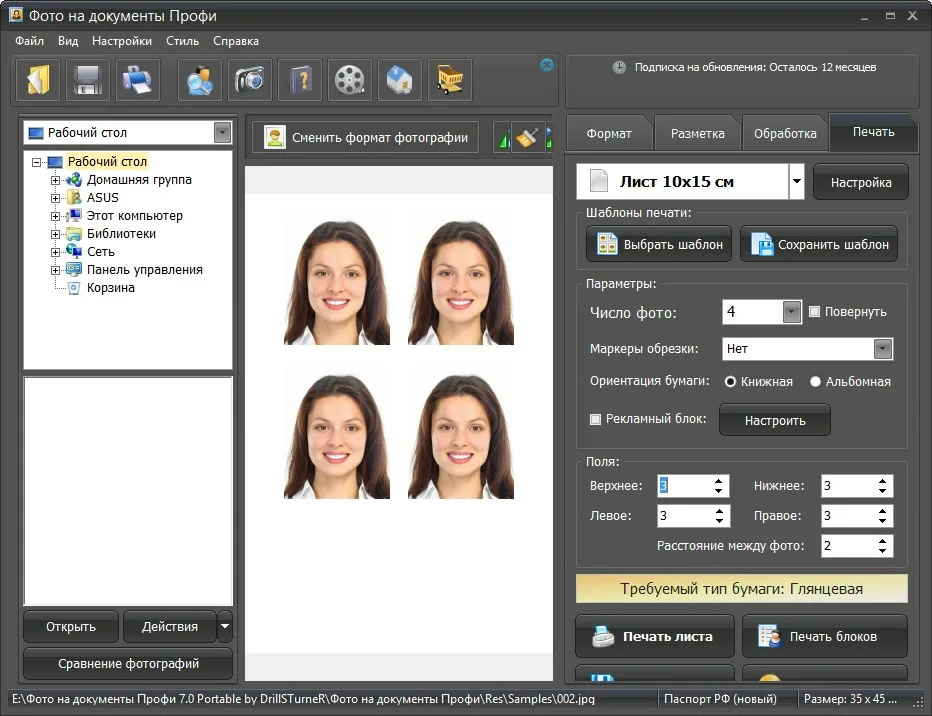This screenshot has height=716, width=932.
Task: Toggle the Рекламный блок checkbox
Action: [x=596, y=419]
